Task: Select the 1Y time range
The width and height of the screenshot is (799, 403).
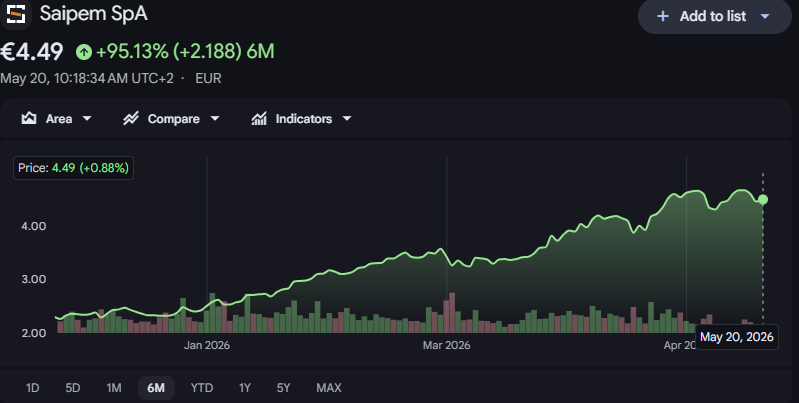Action: [x=245, y=388]
